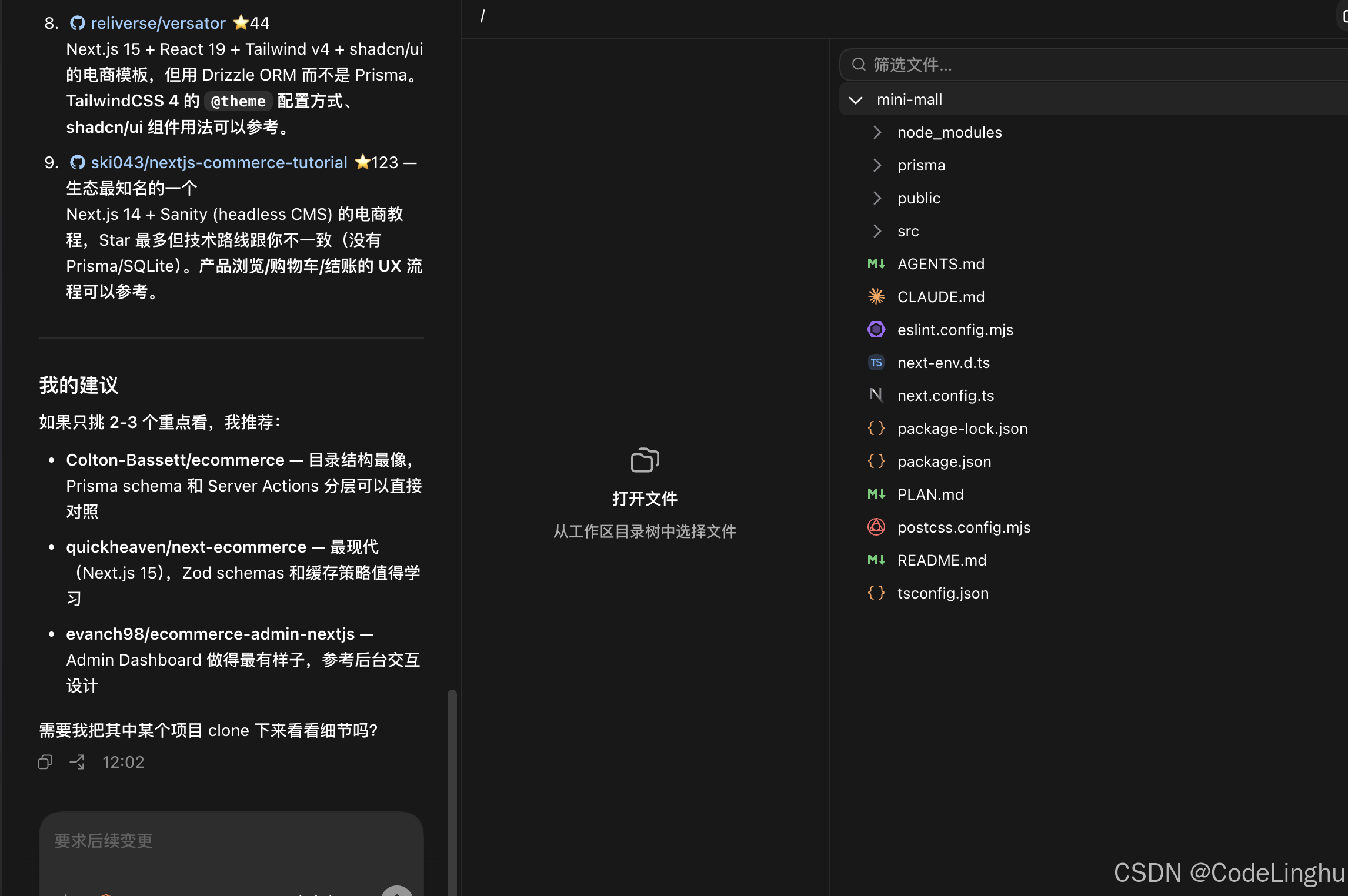Click GitHub icon beside ski043/nextjs-commerce-tutorial
The height and width of the screenshot is (896, 1348).
pyautogui.click(x=77, y=162)
